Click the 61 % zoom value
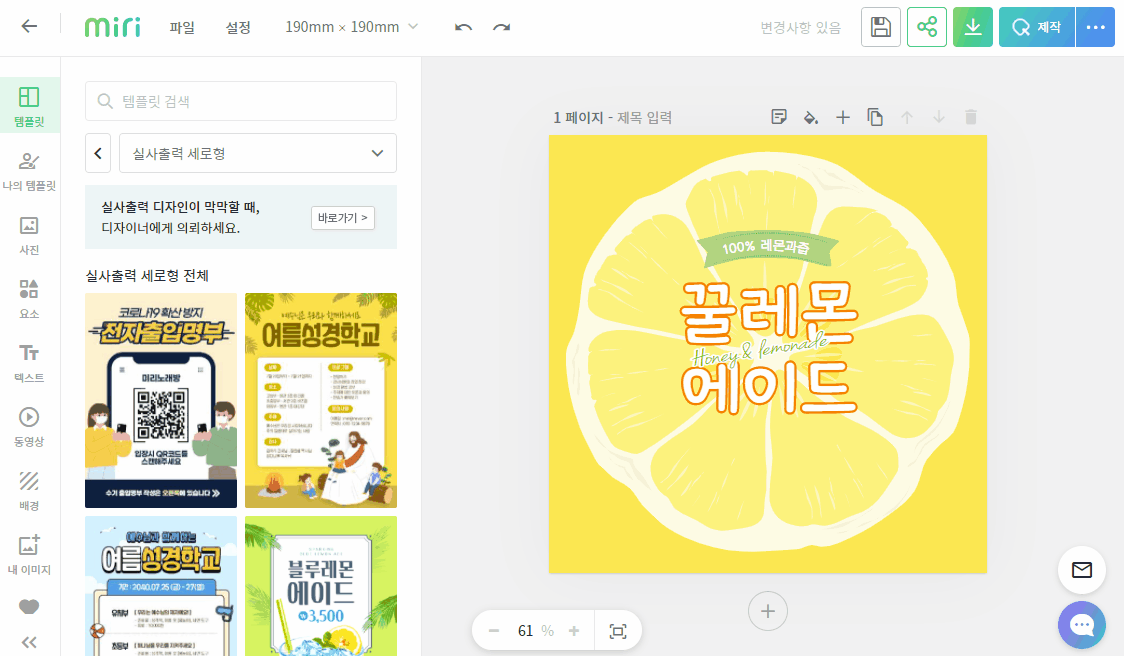 tap(535, 631)
